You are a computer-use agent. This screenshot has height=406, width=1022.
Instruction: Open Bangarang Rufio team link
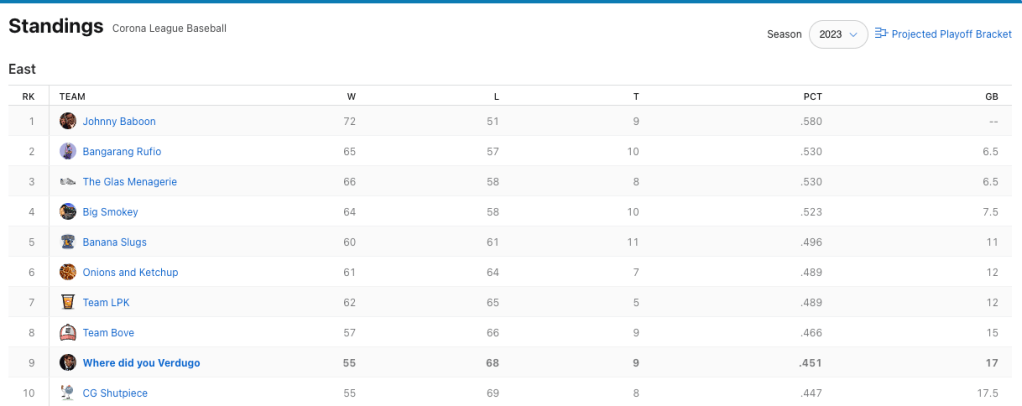tap(122, 152)
